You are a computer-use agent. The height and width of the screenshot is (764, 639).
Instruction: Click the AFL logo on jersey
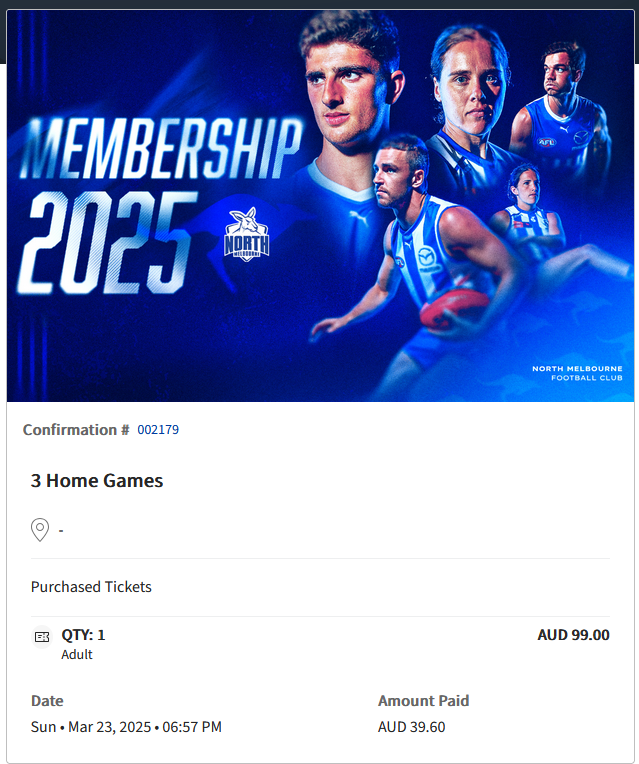(546, 143)
